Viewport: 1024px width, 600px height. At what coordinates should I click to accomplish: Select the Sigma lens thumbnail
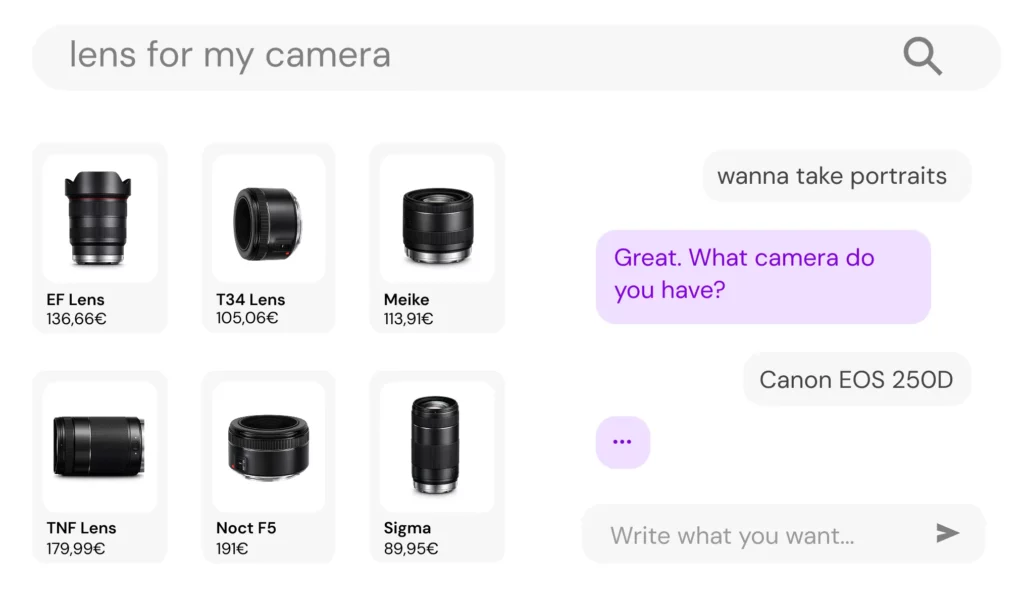437,445
